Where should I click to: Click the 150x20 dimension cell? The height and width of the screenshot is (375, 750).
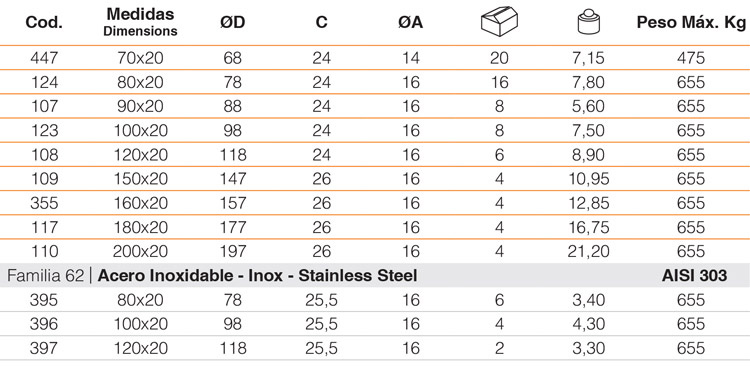tap(140, 179)
